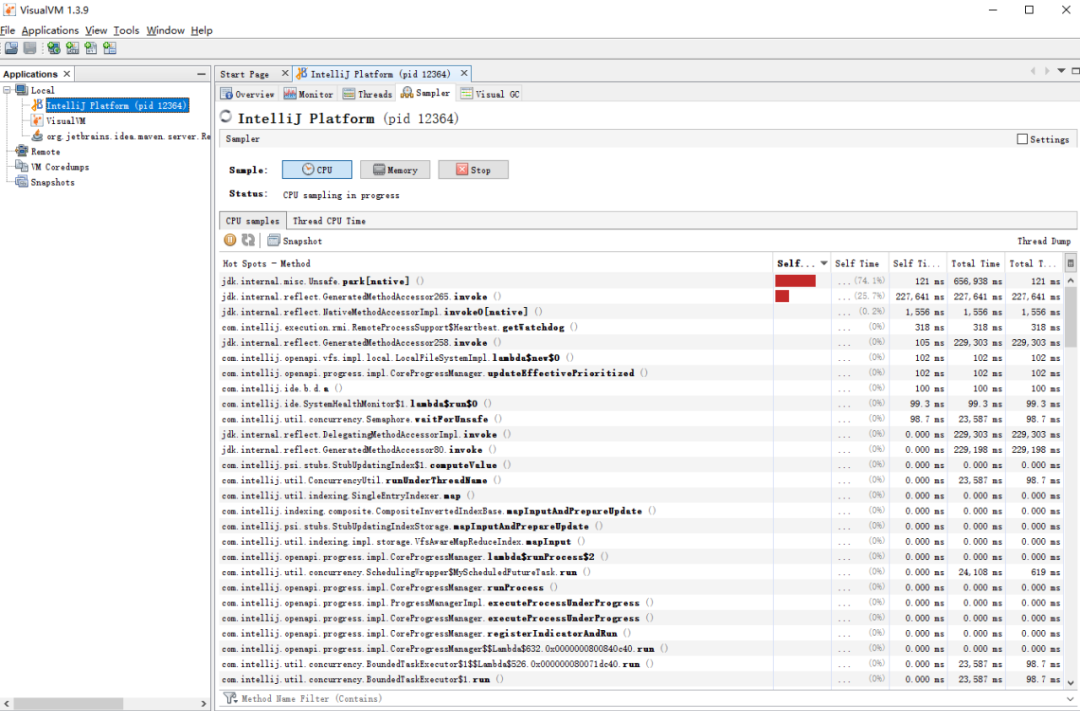Select the Sampler tab
Screen dimensions: 1080x711
[426, 93]
